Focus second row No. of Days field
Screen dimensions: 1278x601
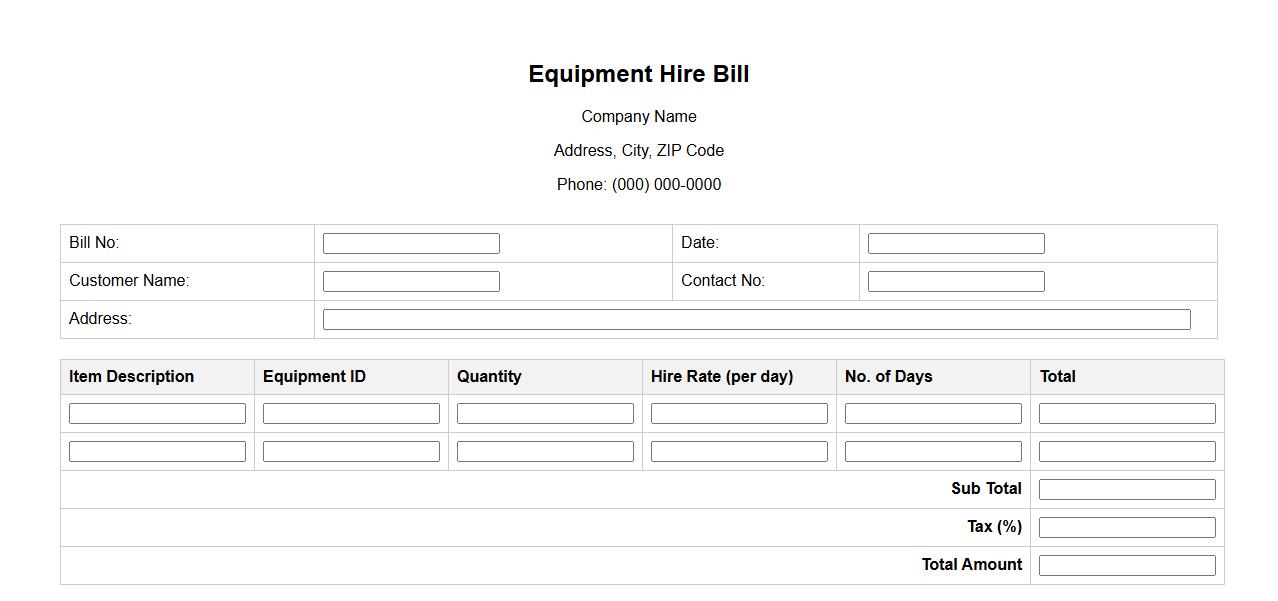point(933,451)
